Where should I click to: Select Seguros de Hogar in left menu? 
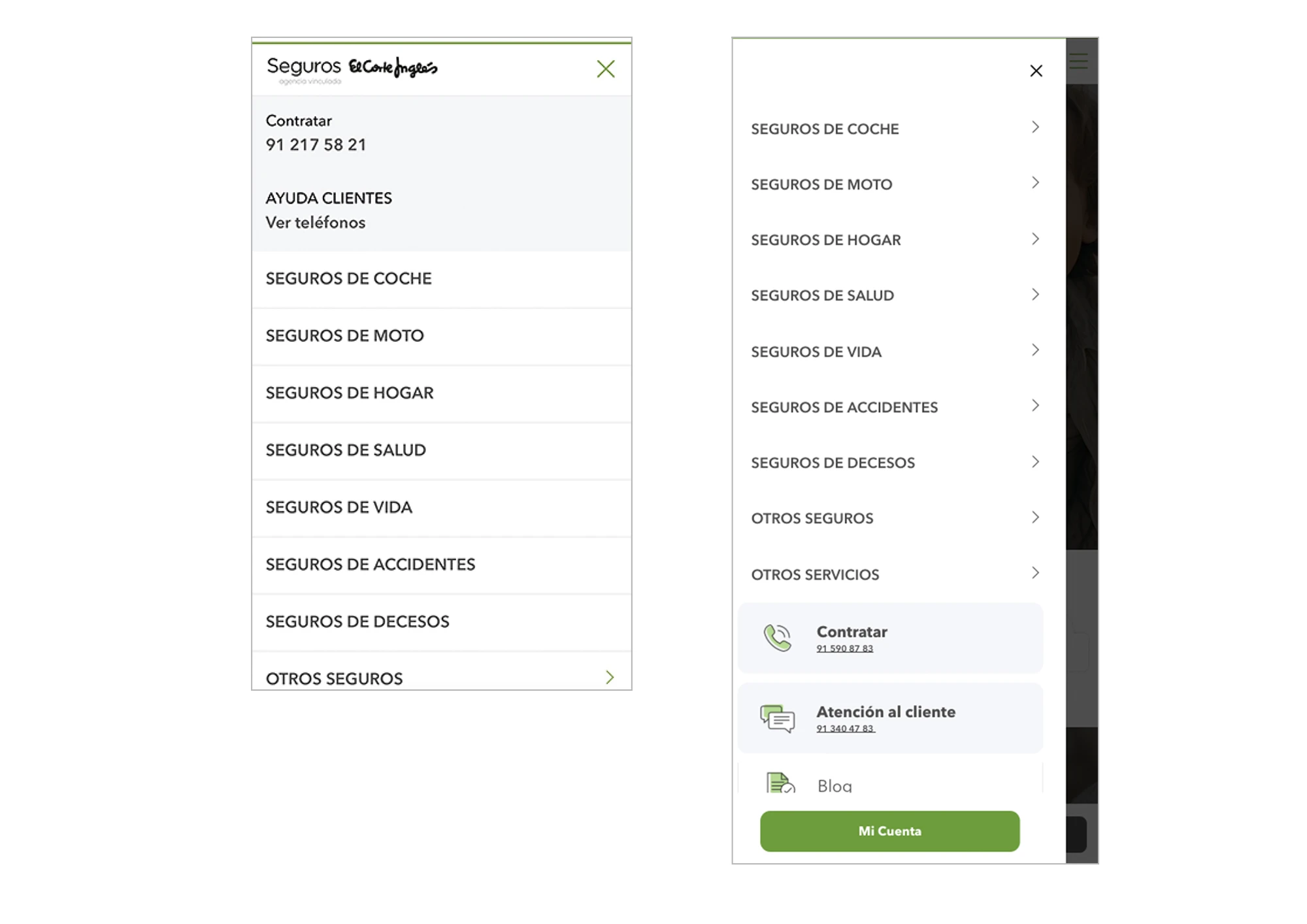[349, 393]
